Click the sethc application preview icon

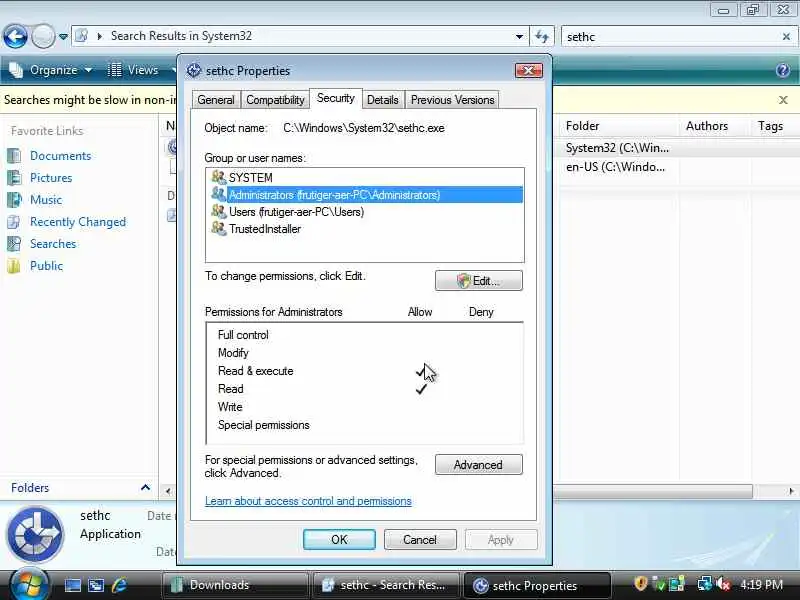tap(35, 534)
